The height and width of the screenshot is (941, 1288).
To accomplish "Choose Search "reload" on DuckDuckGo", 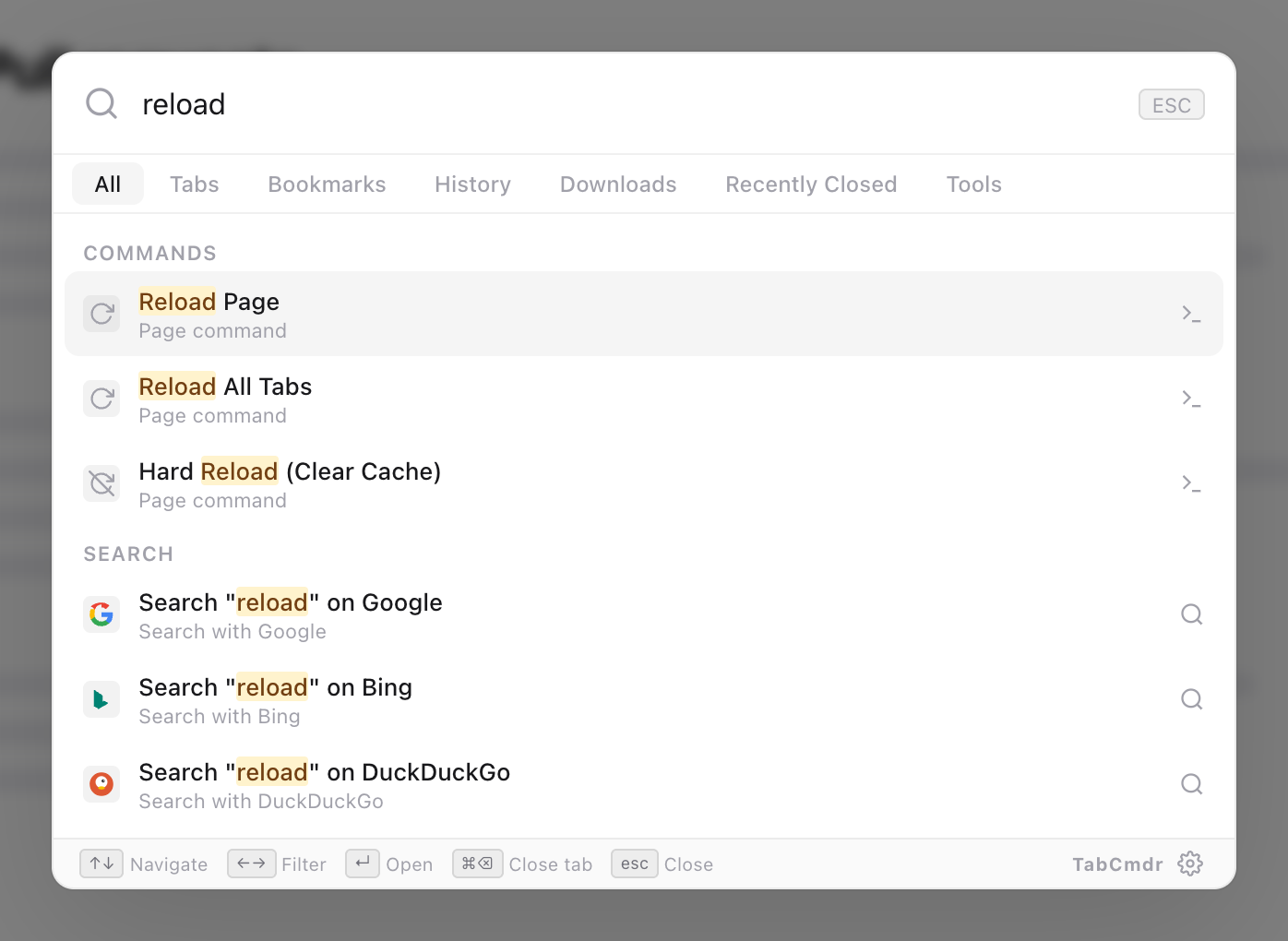I will [x=644, y=784].
